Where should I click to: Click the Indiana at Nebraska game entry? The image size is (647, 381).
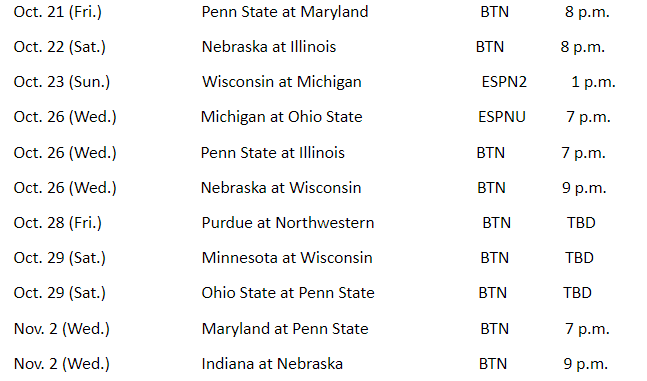[x=272, y=364]
